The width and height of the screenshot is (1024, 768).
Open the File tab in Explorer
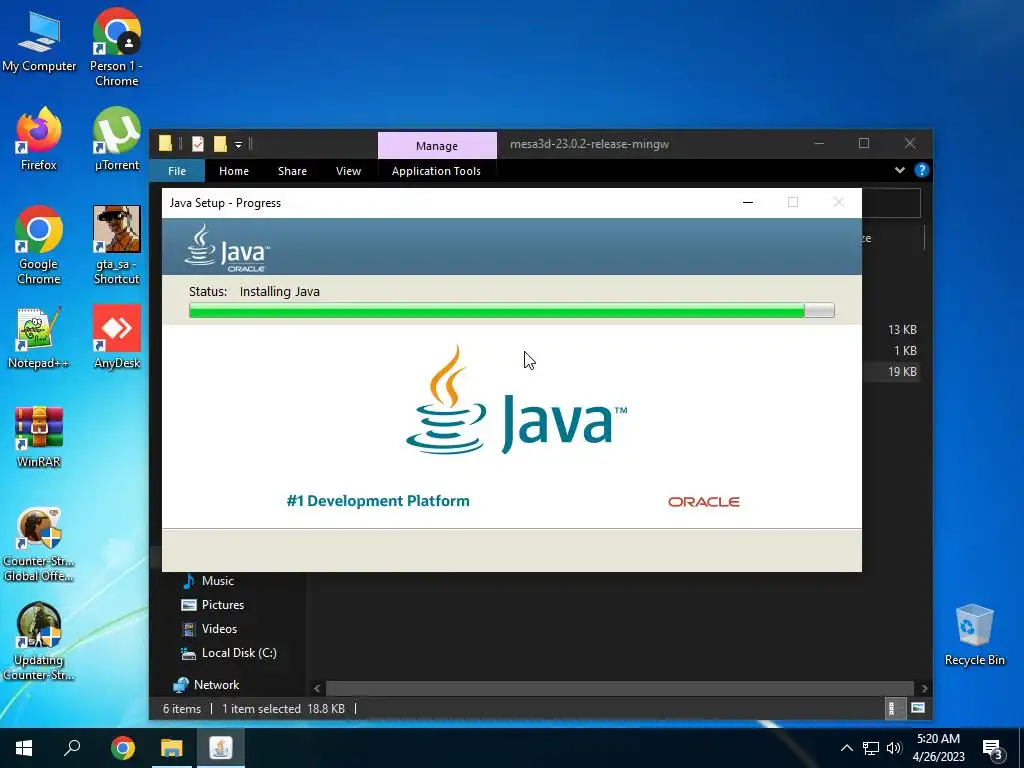177,171
